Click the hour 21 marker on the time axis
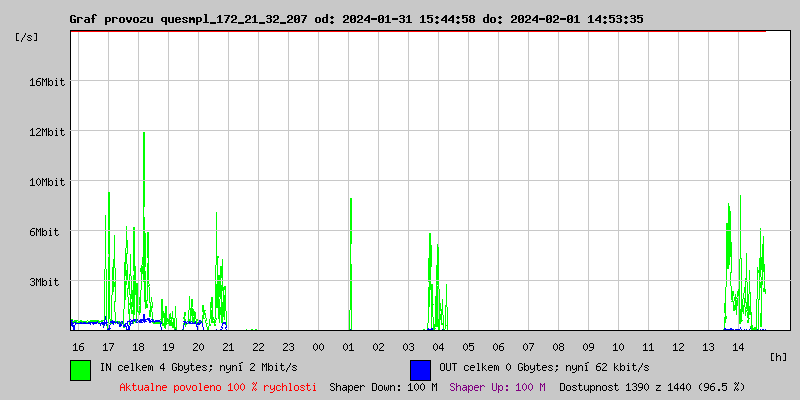The image size is (800, 400). (228, 346)
